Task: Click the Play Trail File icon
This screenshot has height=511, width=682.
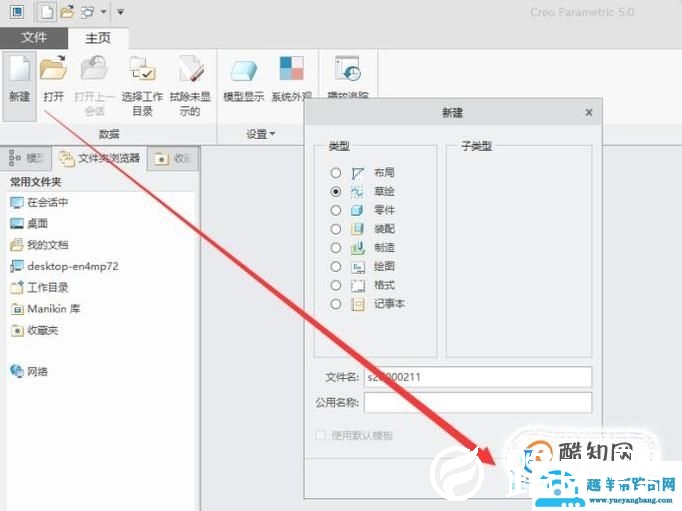Action: 348,68
